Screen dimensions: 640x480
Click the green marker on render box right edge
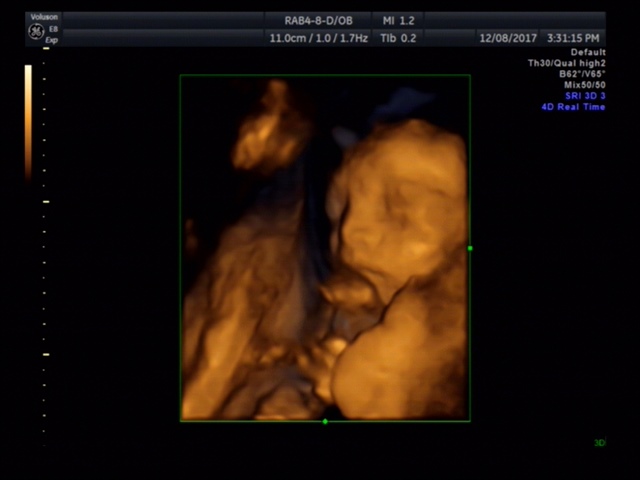470,248
